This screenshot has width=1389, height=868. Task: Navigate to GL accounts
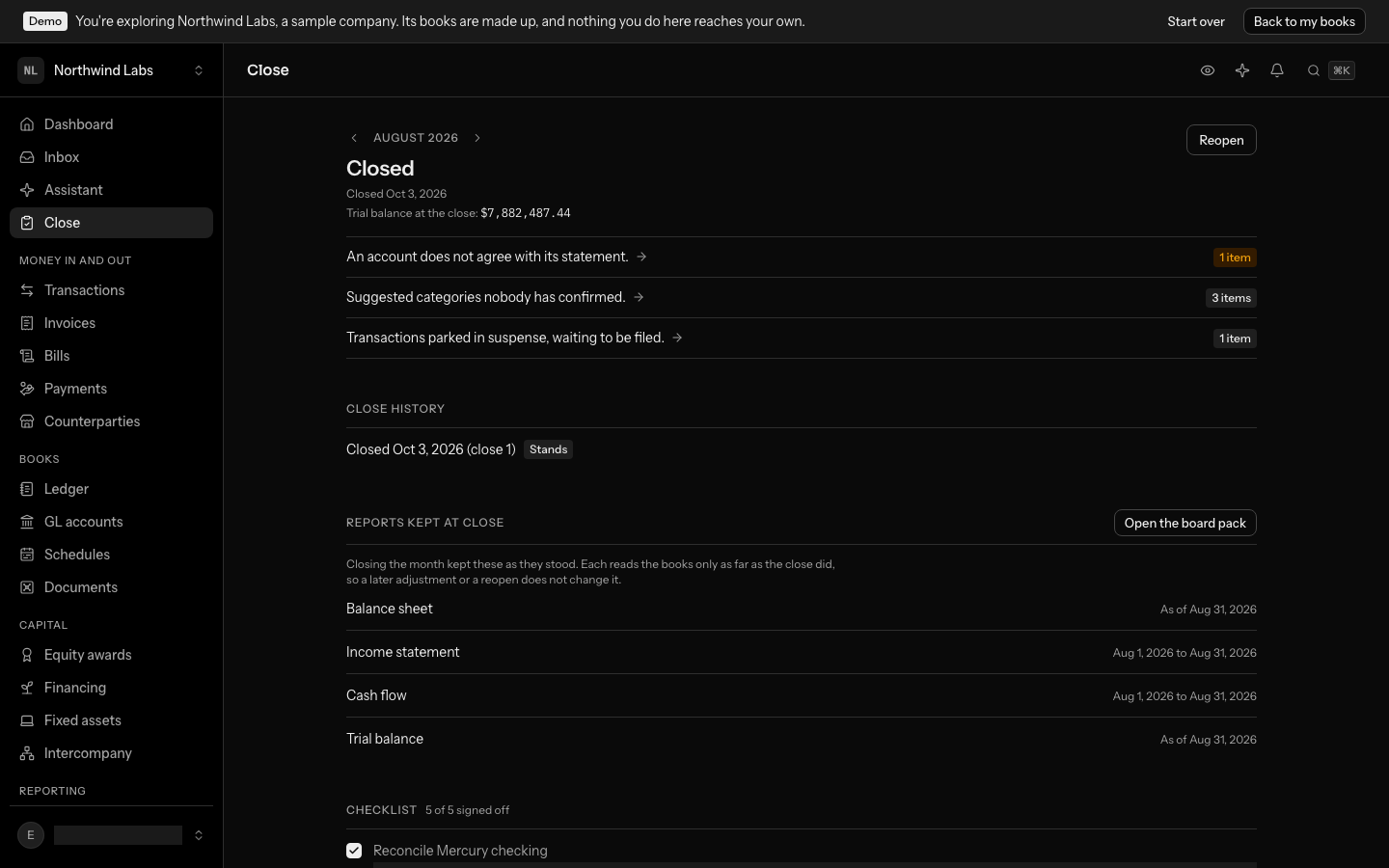[112, 522]
